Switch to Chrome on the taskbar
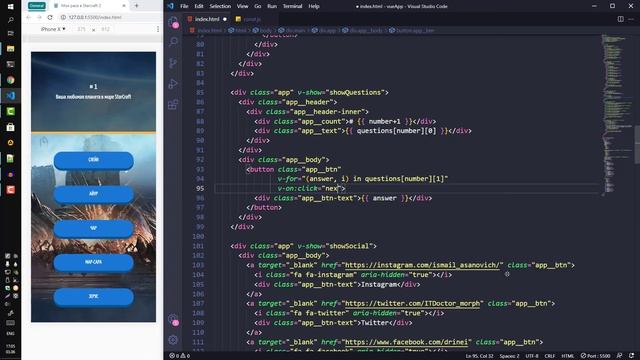 11,80
